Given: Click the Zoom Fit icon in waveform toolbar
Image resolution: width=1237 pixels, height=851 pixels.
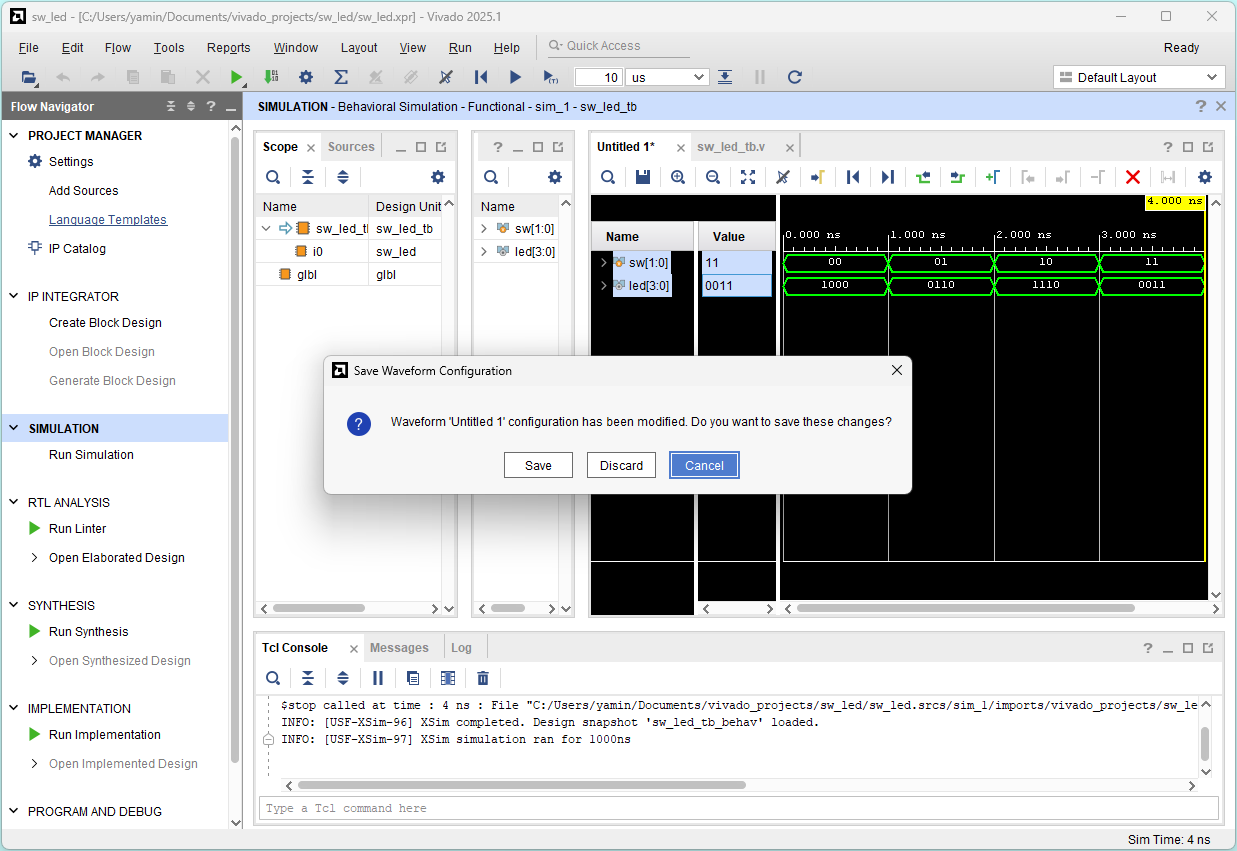Looking at the screenshot, I should [x=748, y=177].
